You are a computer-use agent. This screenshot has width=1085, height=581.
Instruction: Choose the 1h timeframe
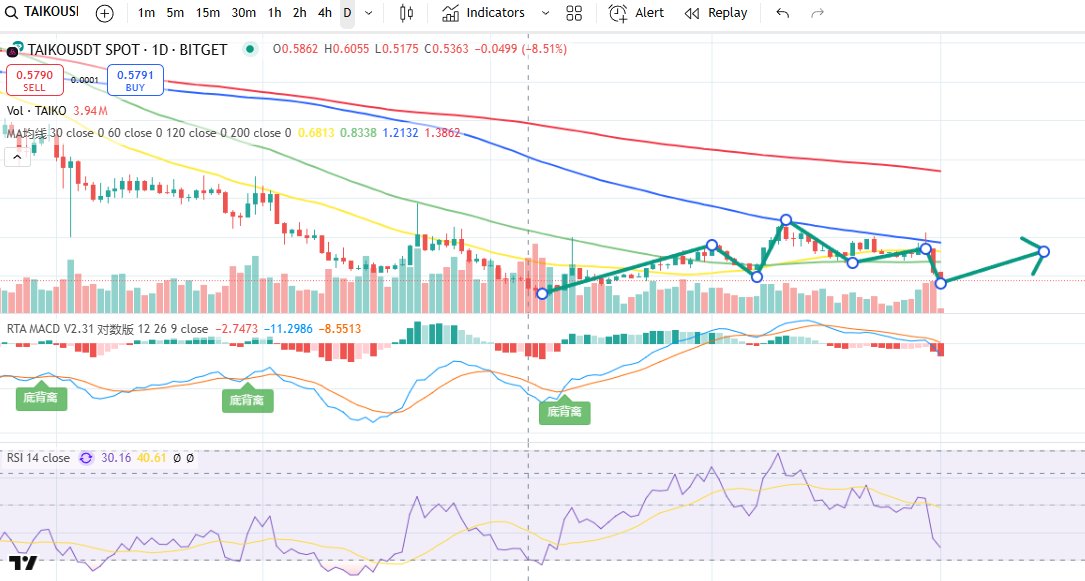(275, 12)
